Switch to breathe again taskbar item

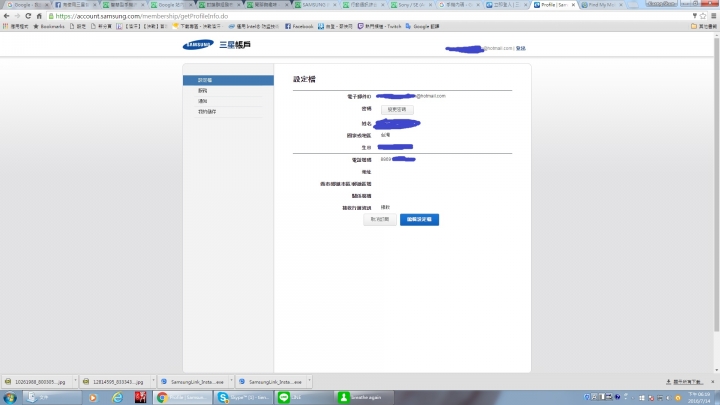(365, 398)
